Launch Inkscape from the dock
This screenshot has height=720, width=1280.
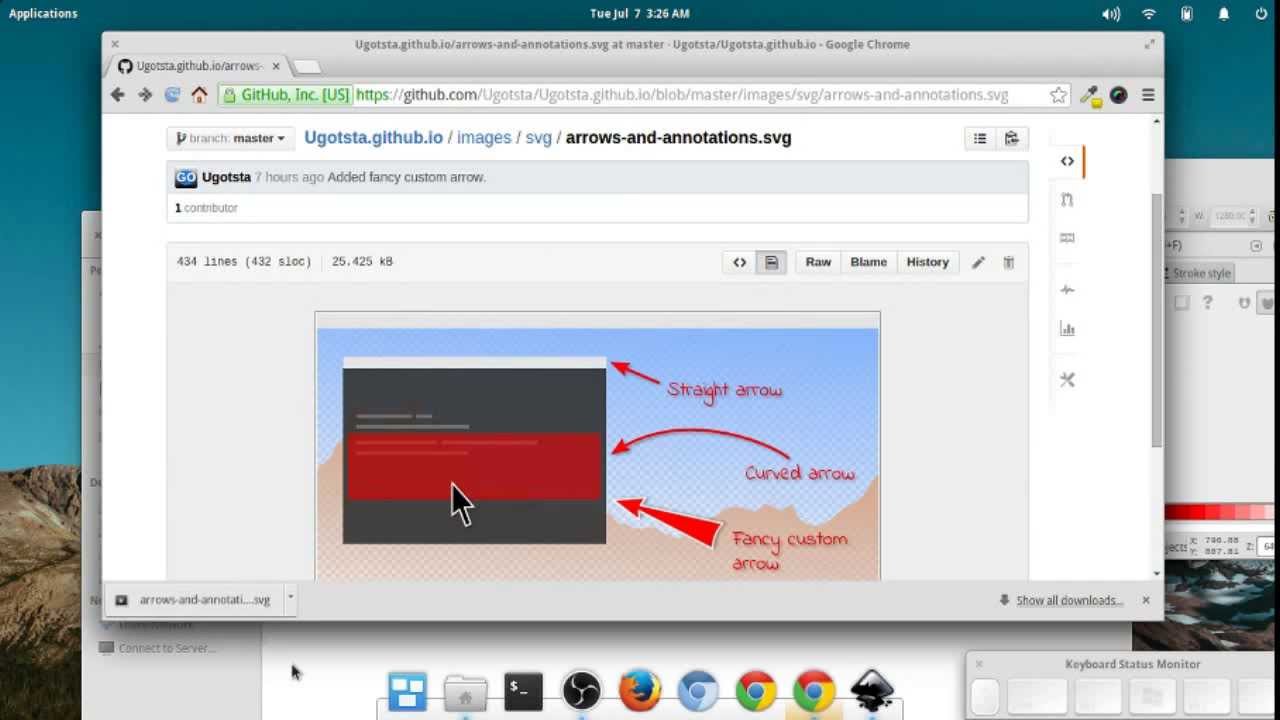[871, 691]
